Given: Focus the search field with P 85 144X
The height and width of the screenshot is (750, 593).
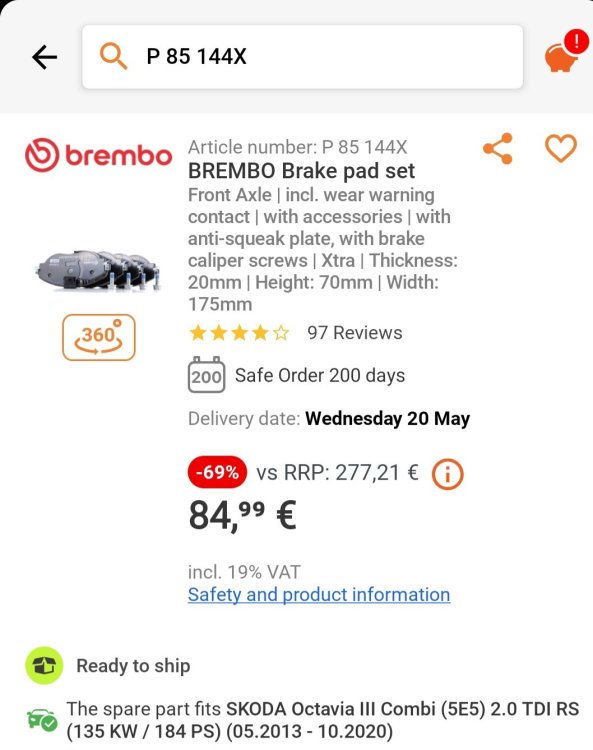Looking at the screenshot, I should coord(302,56).
